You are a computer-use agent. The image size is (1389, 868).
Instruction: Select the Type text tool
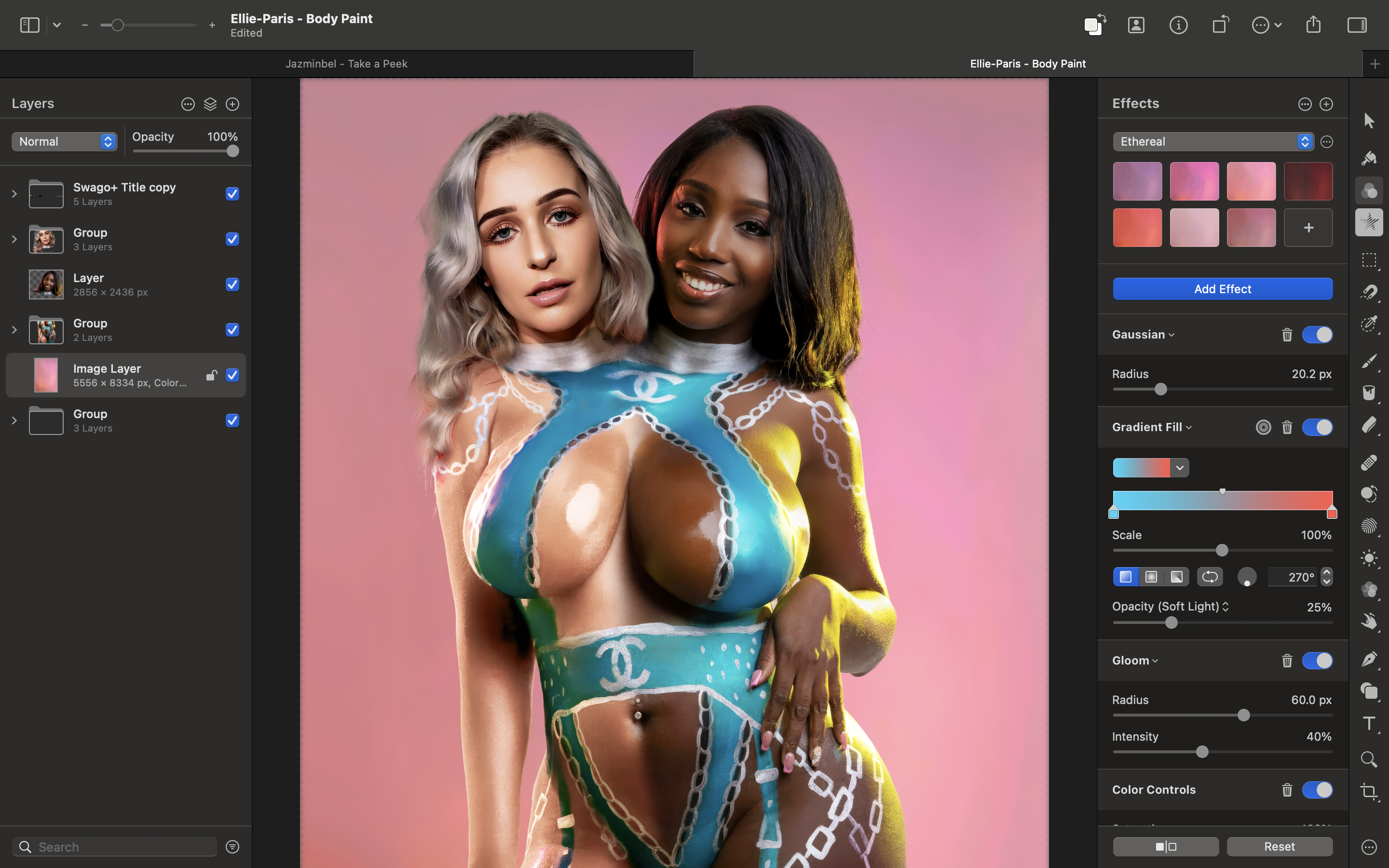(1369, 723)
